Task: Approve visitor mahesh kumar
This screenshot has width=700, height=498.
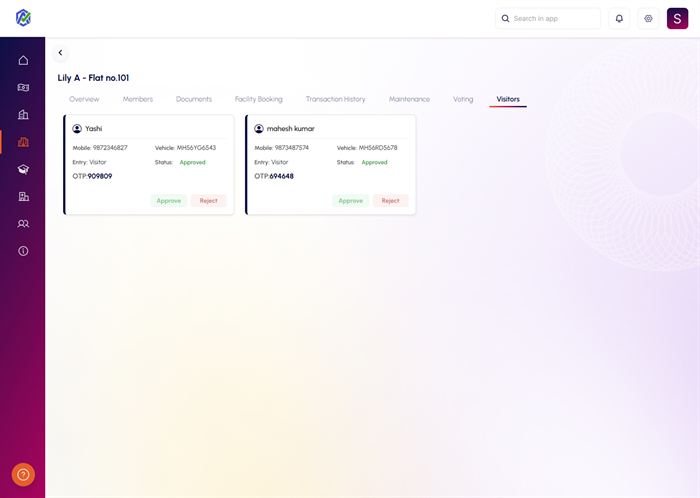Action: [x=350, y=200]
